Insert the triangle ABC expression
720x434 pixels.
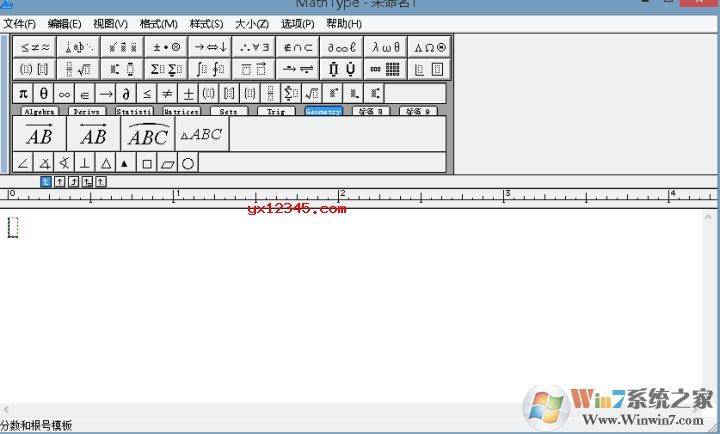tap(202, 134)
